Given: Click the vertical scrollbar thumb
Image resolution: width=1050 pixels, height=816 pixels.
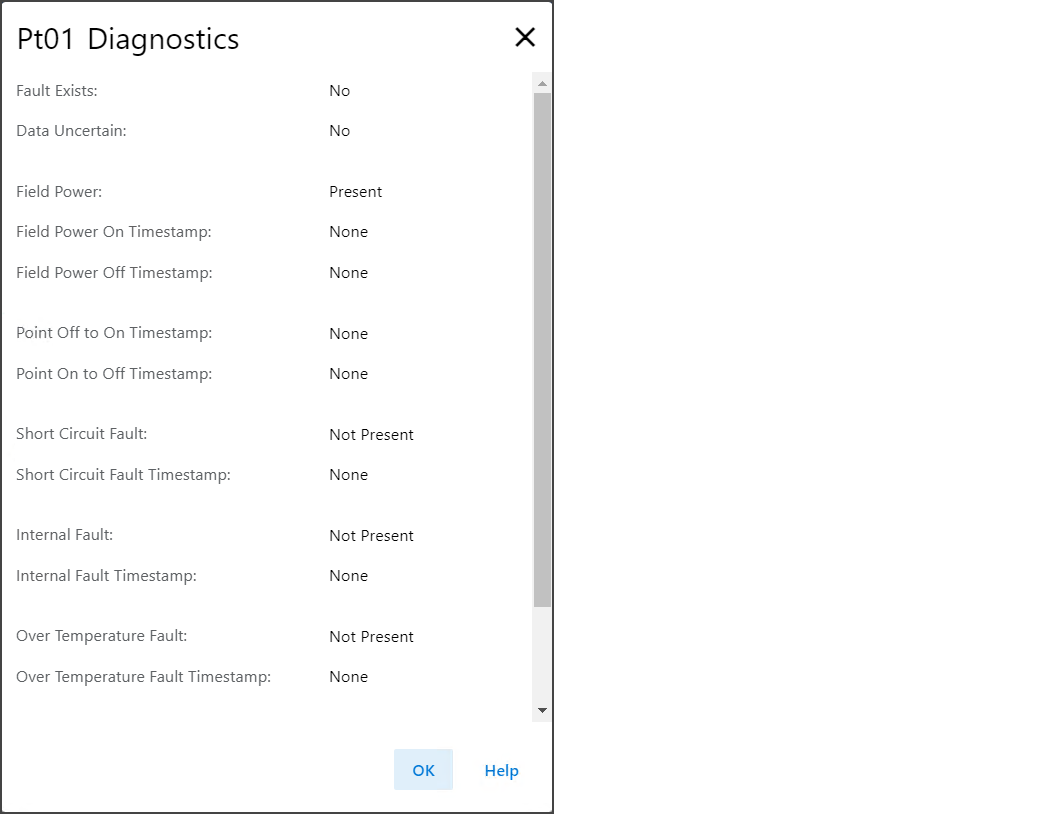Looking at the screenshot, I should coord(542,350).
